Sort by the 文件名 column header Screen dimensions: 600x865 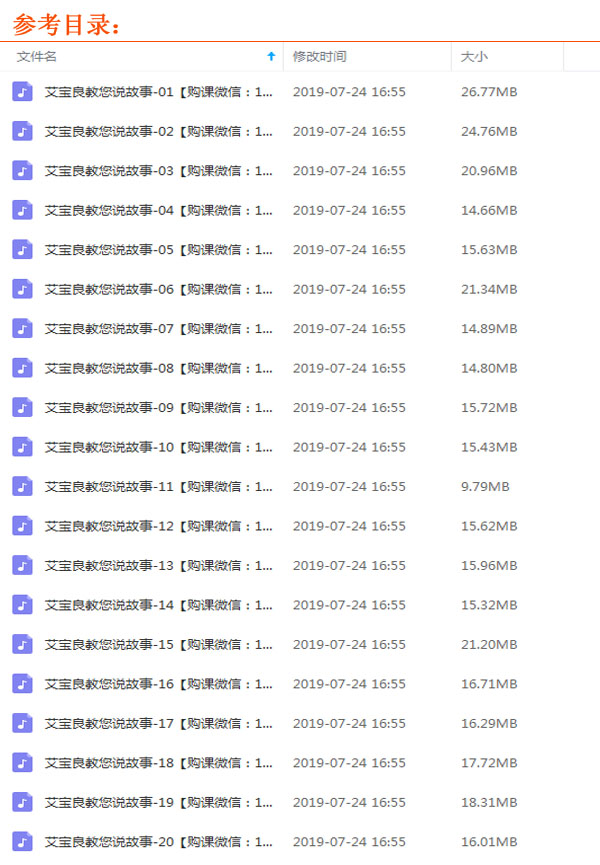36,57
